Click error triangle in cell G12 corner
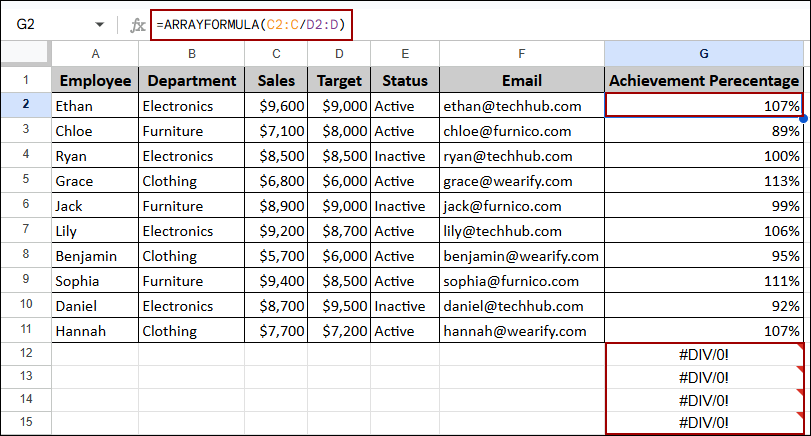The width and height of the screenshot is (811, 436). pos(799,347)
